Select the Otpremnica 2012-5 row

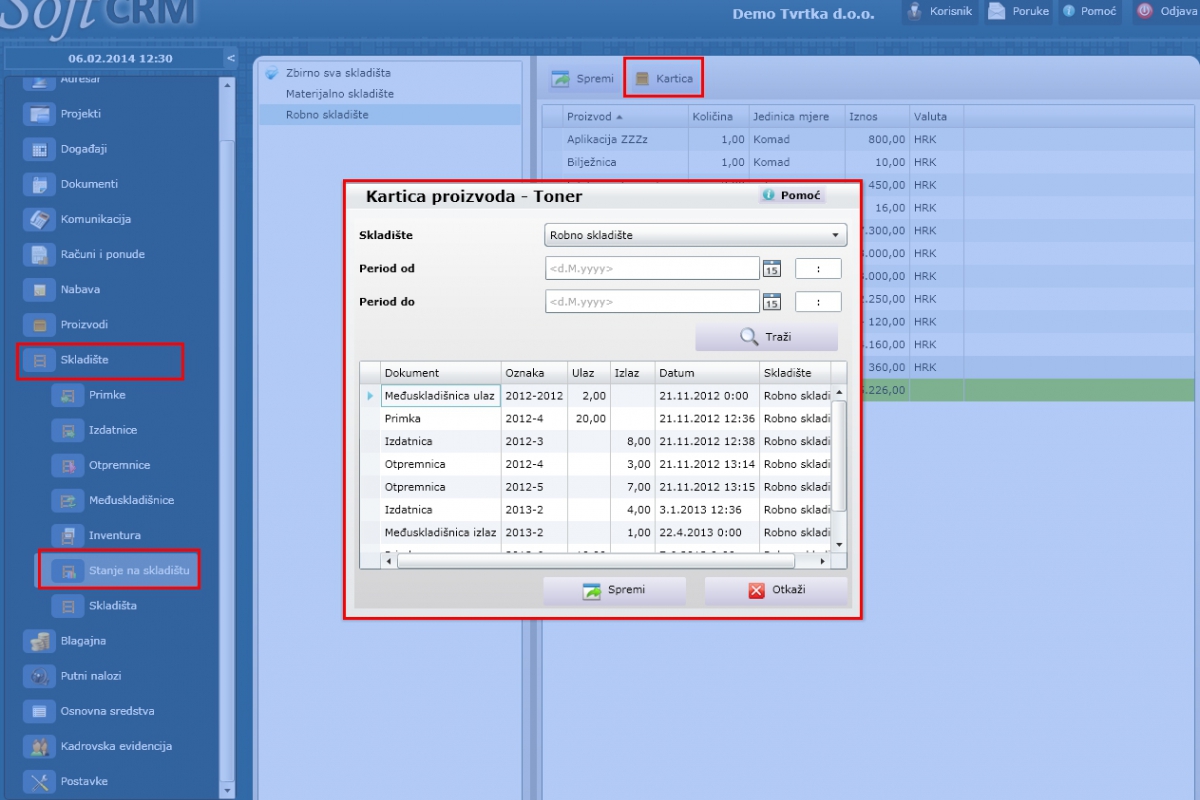[596, 487]
